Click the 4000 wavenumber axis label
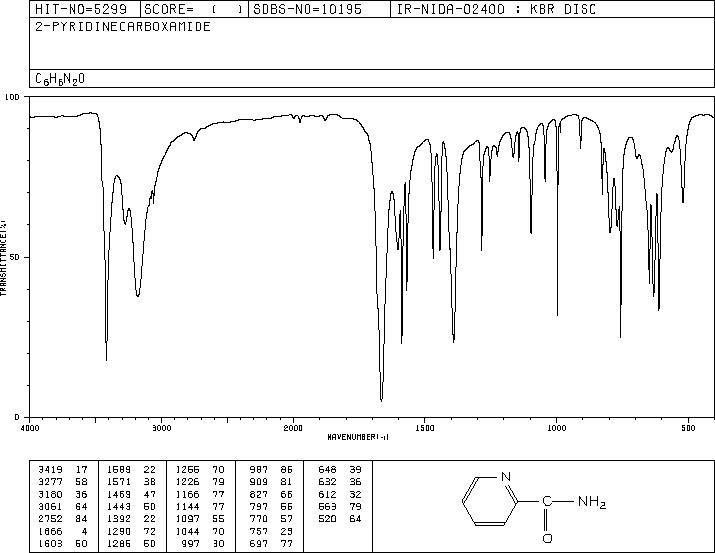Viewport: 715px width, 553px height. pos(30,428)
